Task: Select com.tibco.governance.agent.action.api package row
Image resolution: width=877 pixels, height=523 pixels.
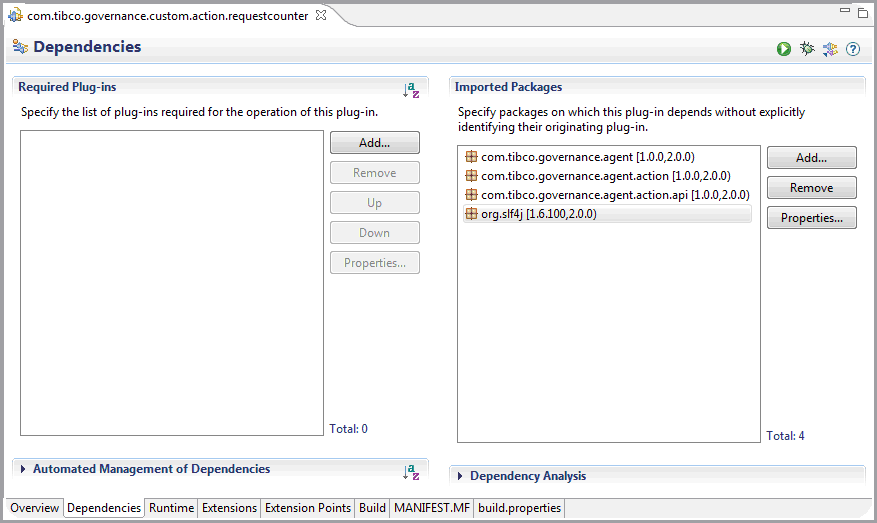Action: pyautogui.click(x=607, y=195)
